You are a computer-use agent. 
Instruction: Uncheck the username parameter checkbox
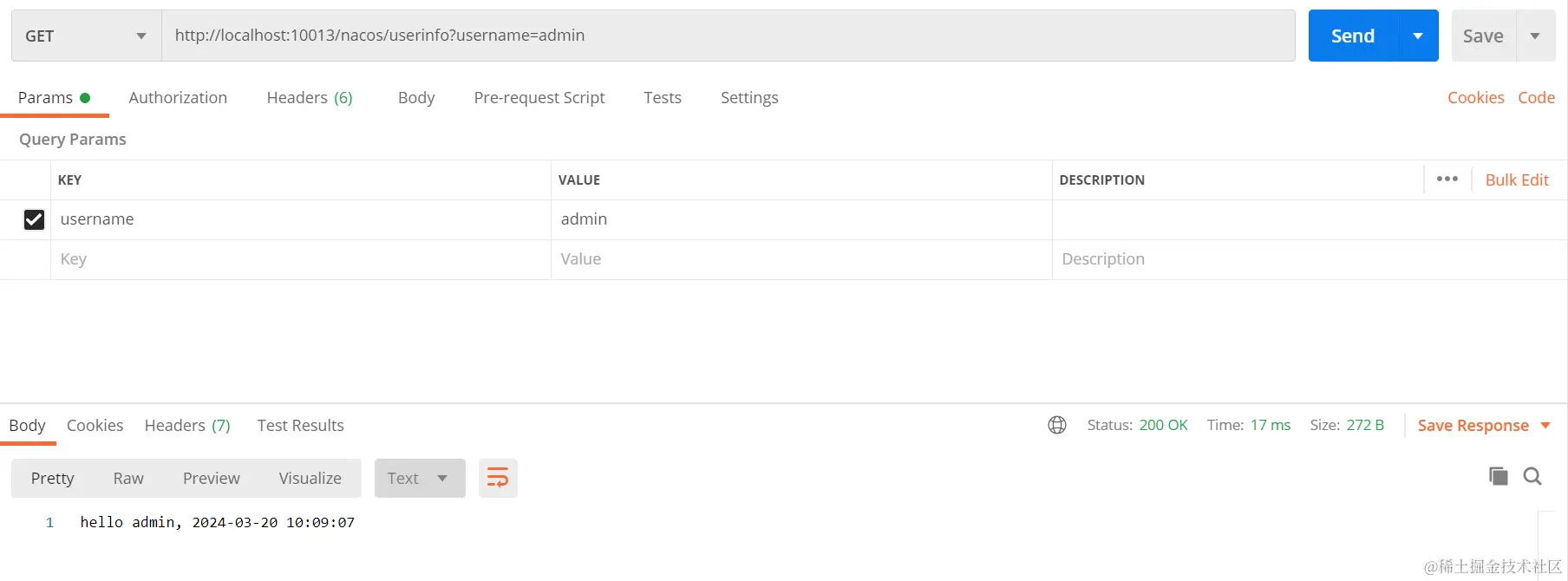pos(34,219)
